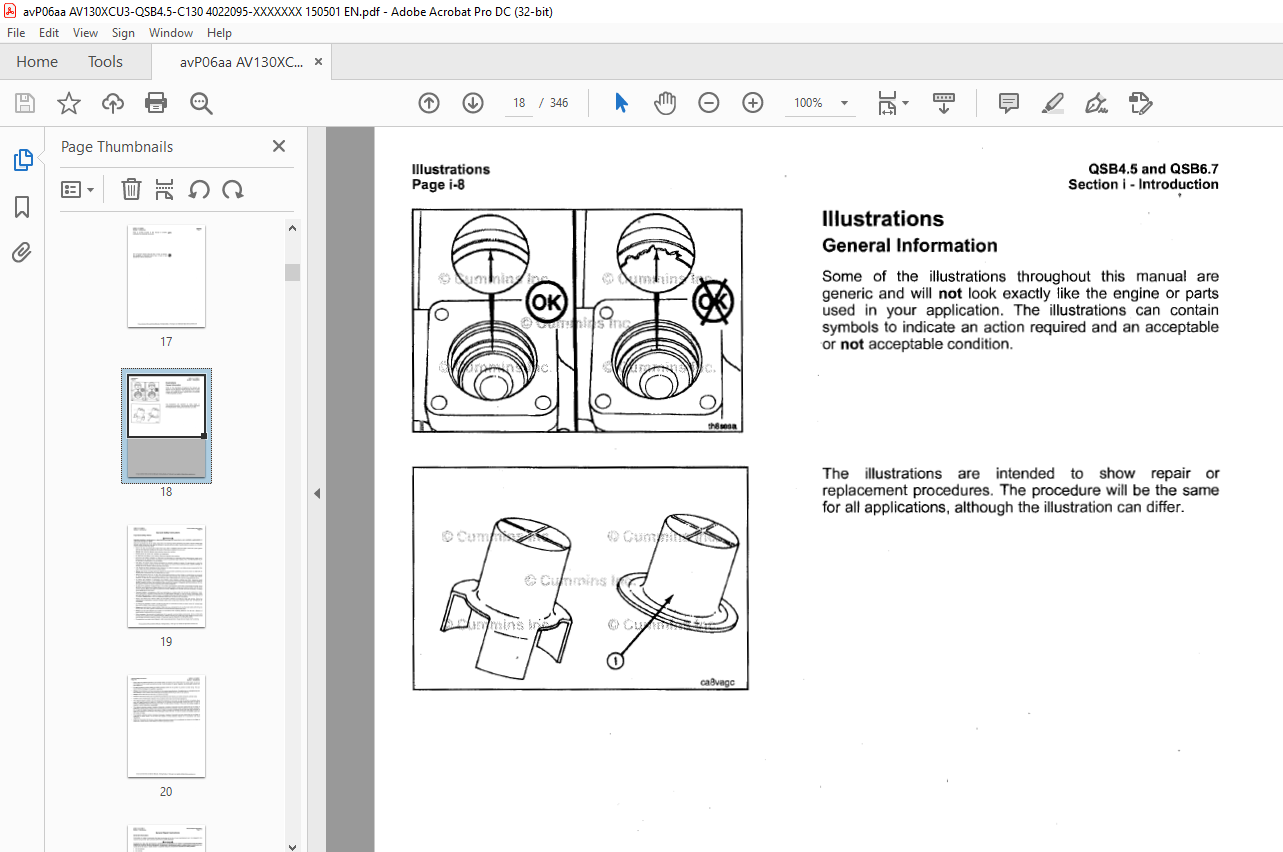This screenshot has width=1283, height=852.
Task: Open Page Thumbnails sidebar icon
Action: [x=22, y=160]
